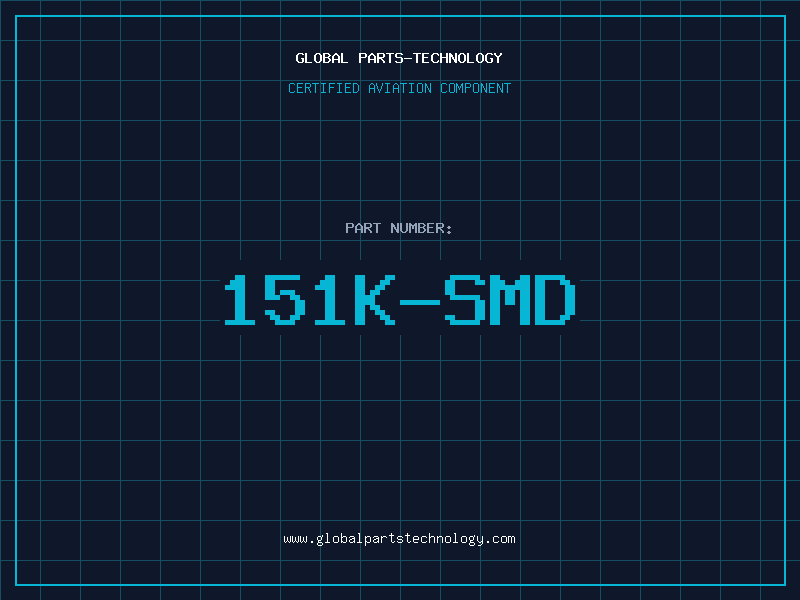Select the COMPONENT word in subtitle

(475, 88)
